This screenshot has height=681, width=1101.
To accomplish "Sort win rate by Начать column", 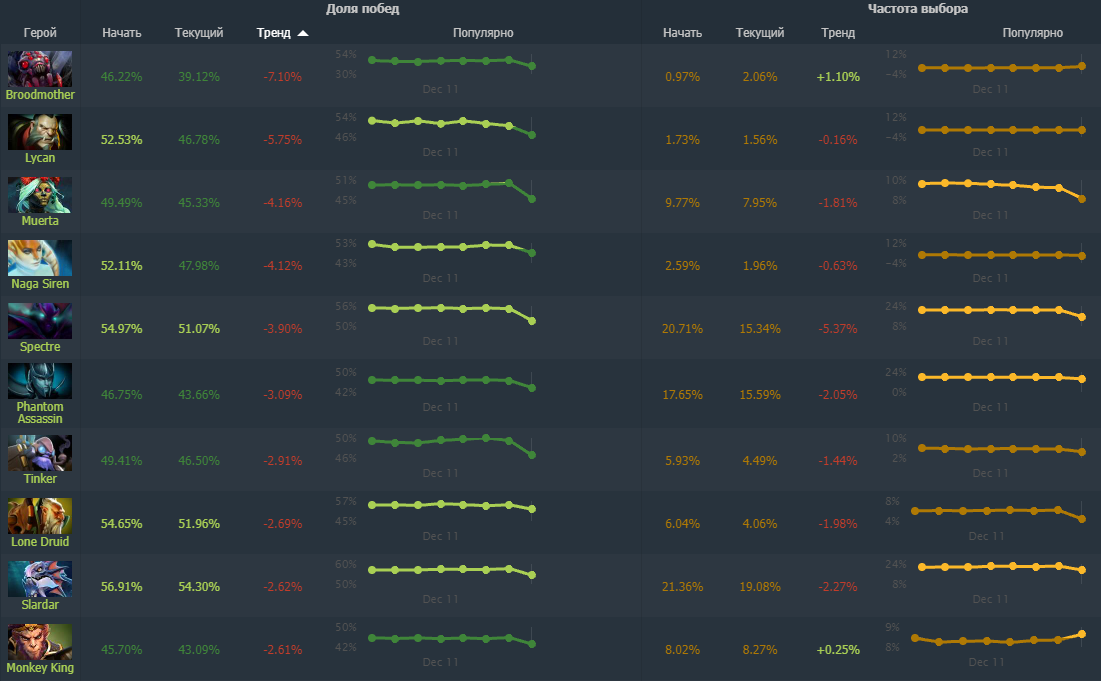I will tap(121, 32).
